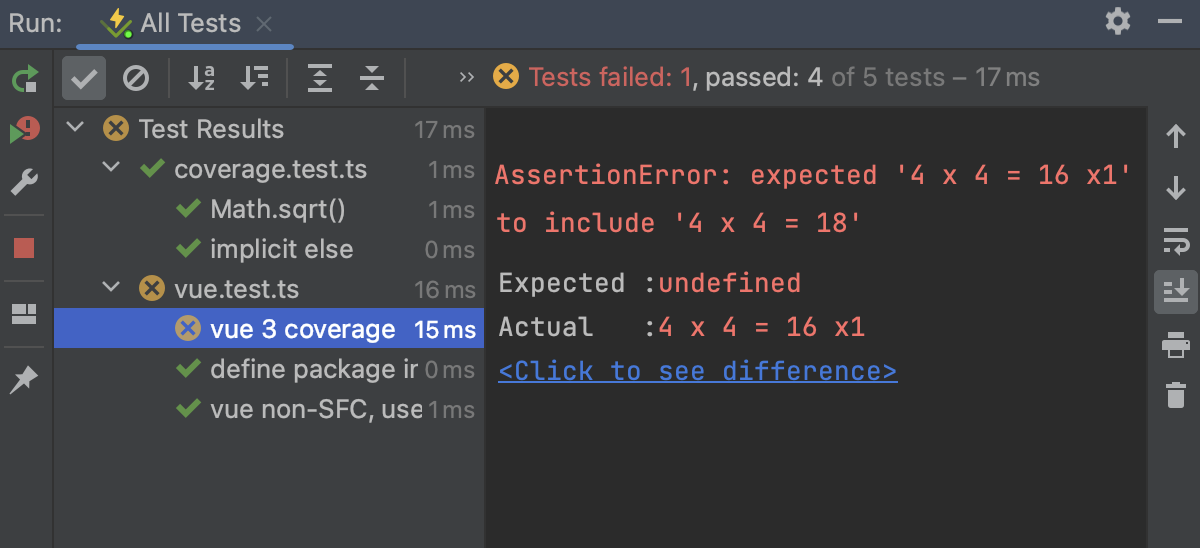Image resolution: width=1200 pixels, height=548 pixels.
Task: Jump to previous failed test arrow
Action: (1176, 137)
